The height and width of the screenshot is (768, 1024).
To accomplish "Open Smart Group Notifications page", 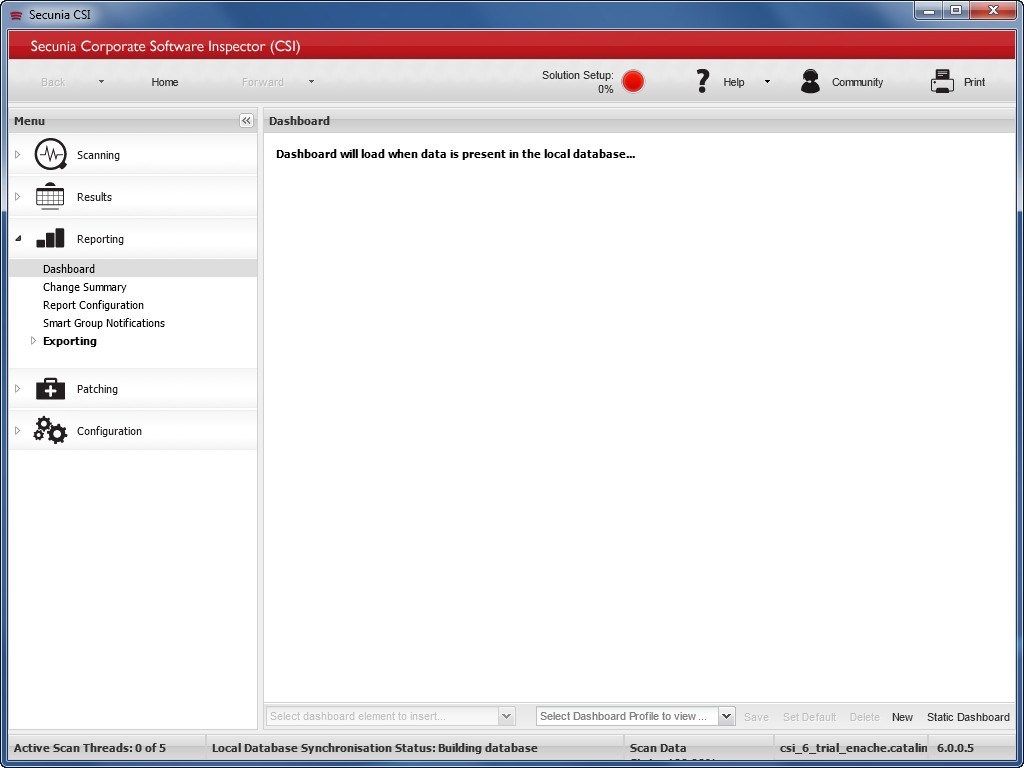I will pyautogui.click(x=104, y=323).
